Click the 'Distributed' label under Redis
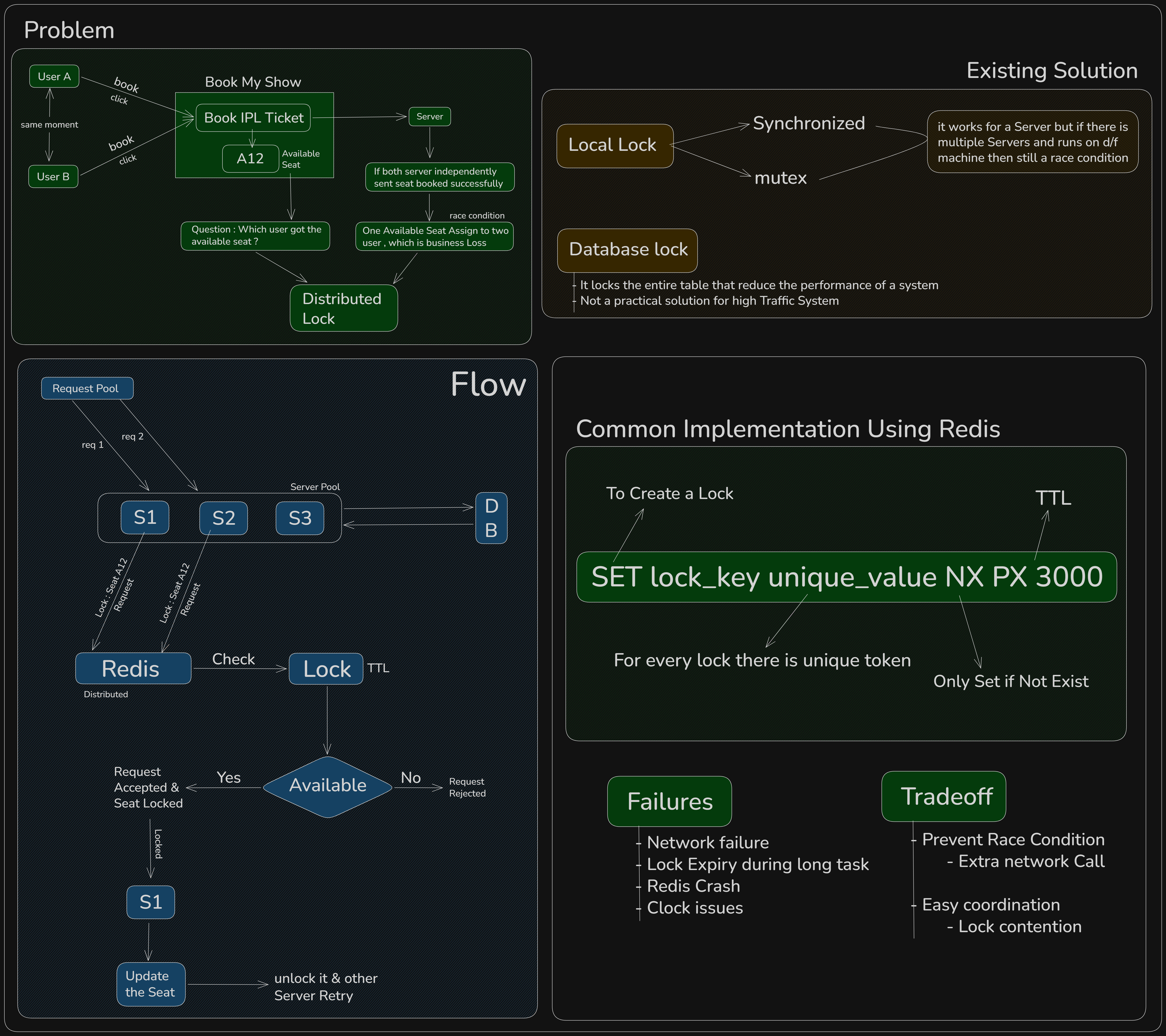The image size is (1166, 1036). [x=106, y=694]
